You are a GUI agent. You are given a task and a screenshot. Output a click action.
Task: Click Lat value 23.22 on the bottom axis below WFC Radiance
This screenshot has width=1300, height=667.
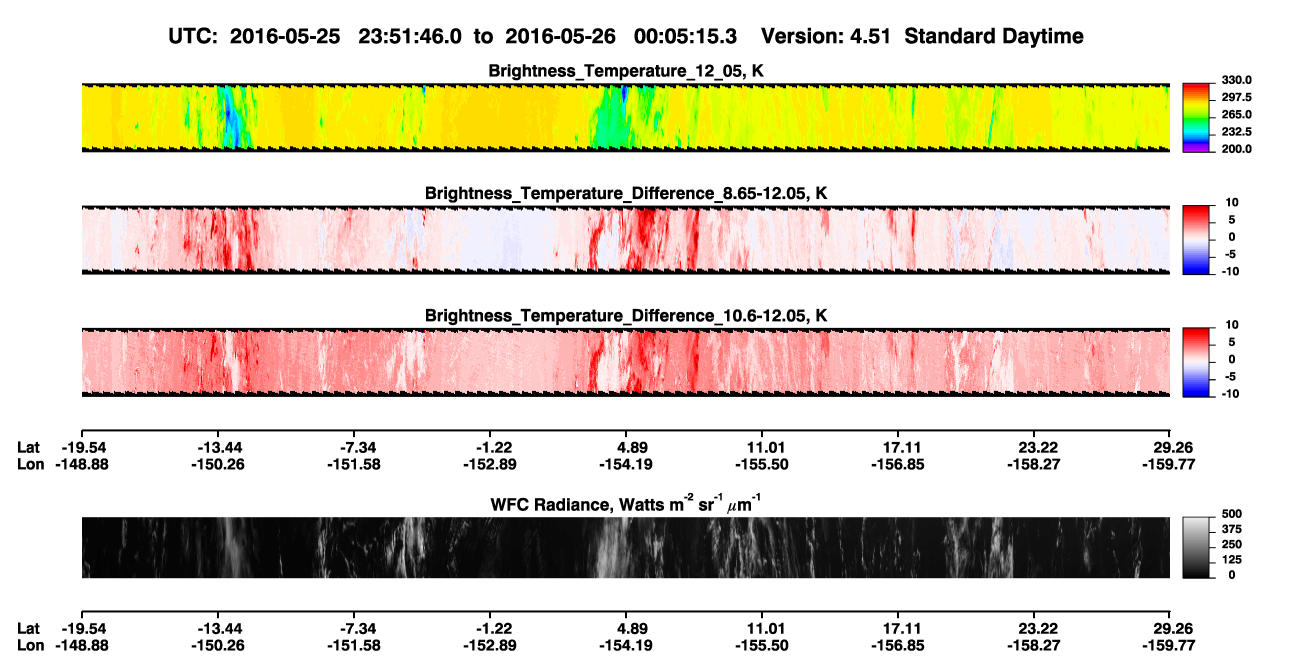click(x=1033, y=628)
